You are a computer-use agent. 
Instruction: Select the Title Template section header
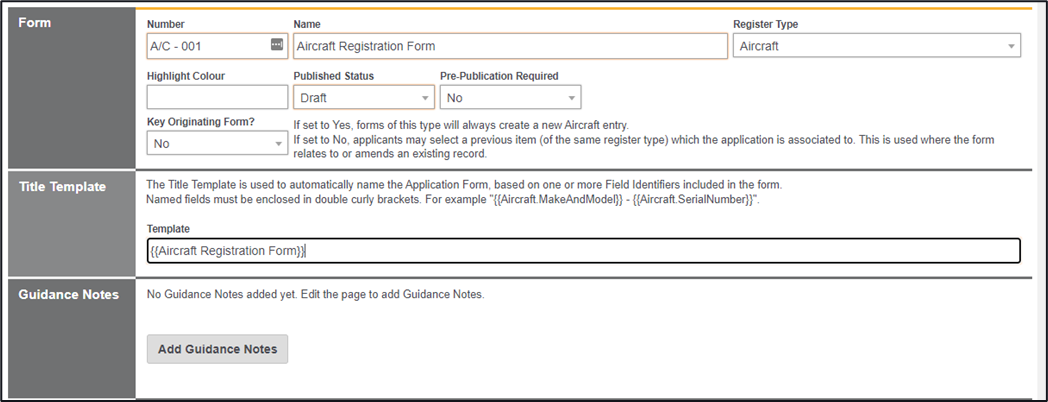click(62, 187)
